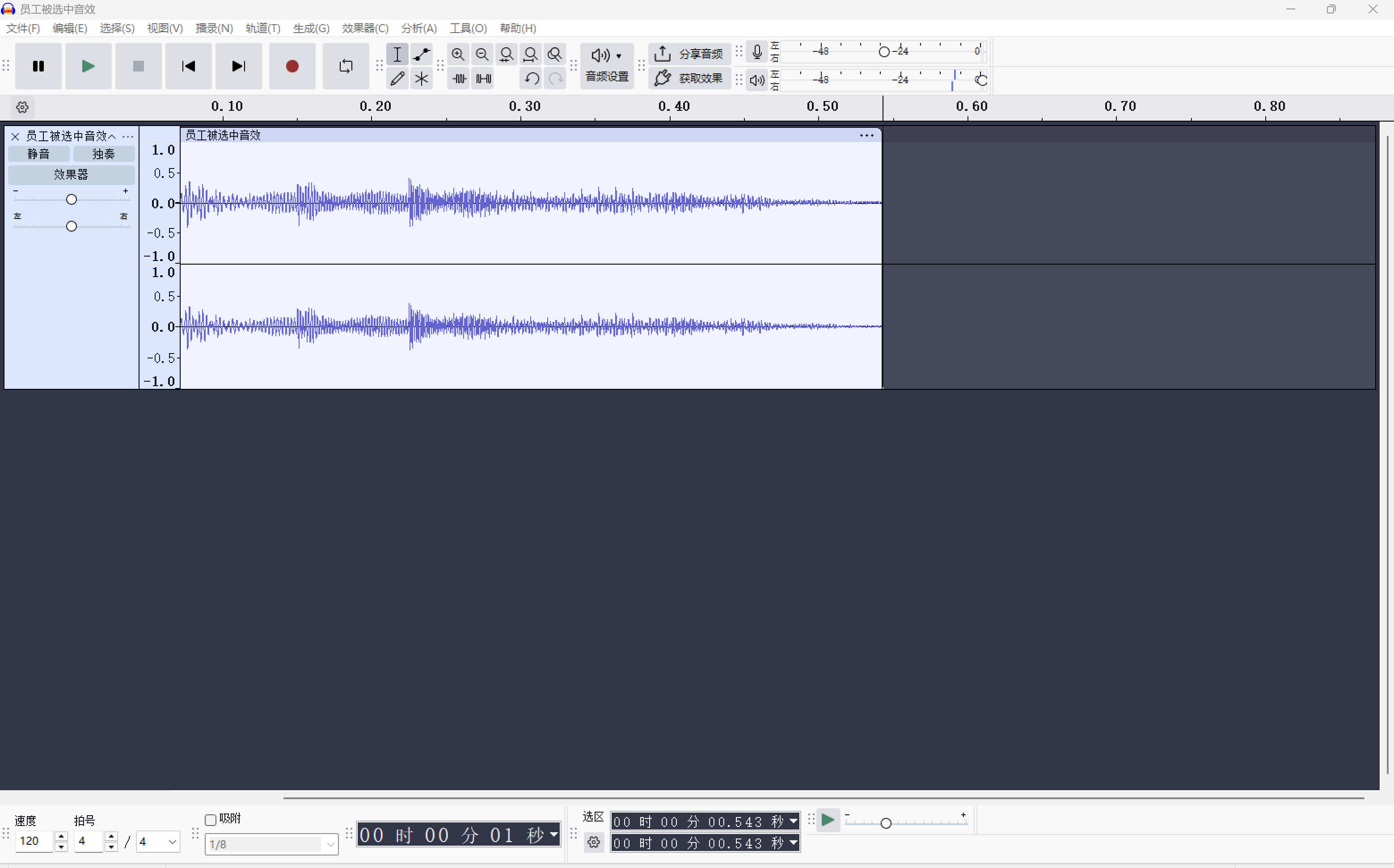Stop playback with the Stop button

click(138, 66)
